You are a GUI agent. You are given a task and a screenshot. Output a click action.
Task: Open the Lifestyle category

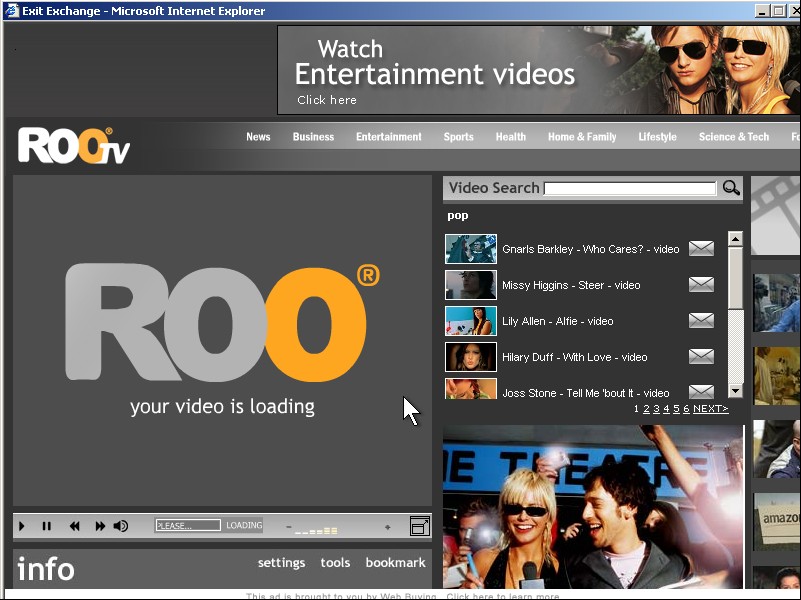pos(657,137)
